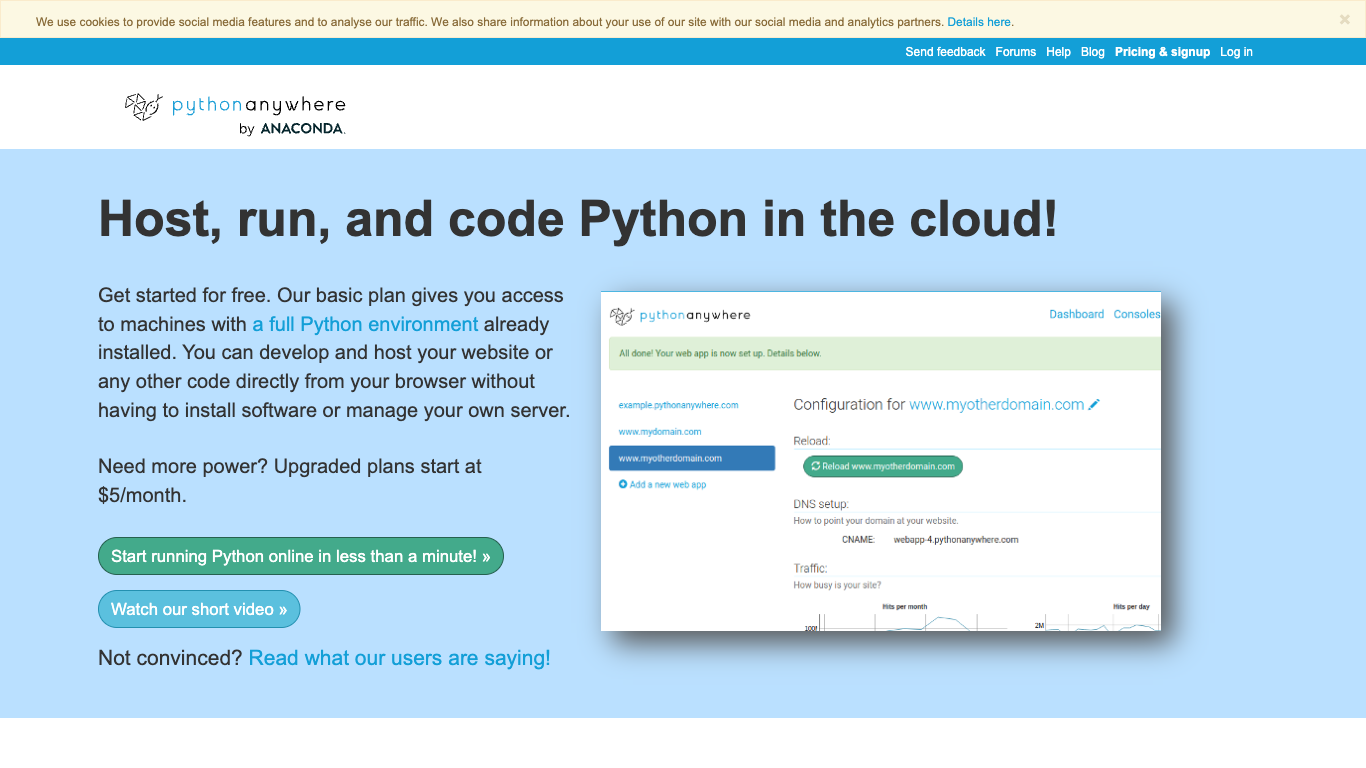The height and width of the screenshot is (768, 1366).
Task: Click green 'Reload www.myotherdomain.com' button in preview
Action: [x=883, y=466]
